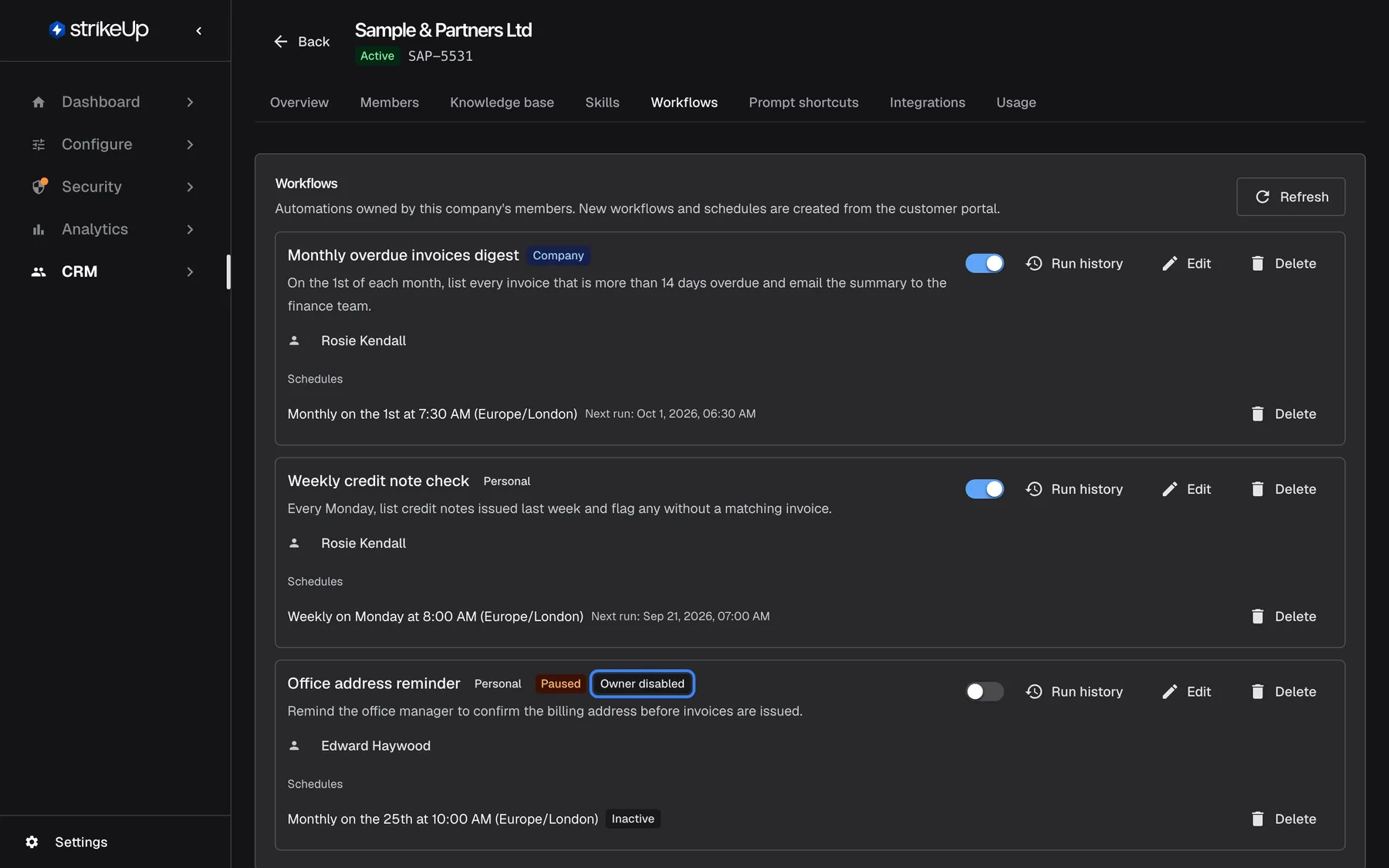Edit the Weekly credit note check workflow
The height and width of the screenshot is (868, 1389).
1186,489
